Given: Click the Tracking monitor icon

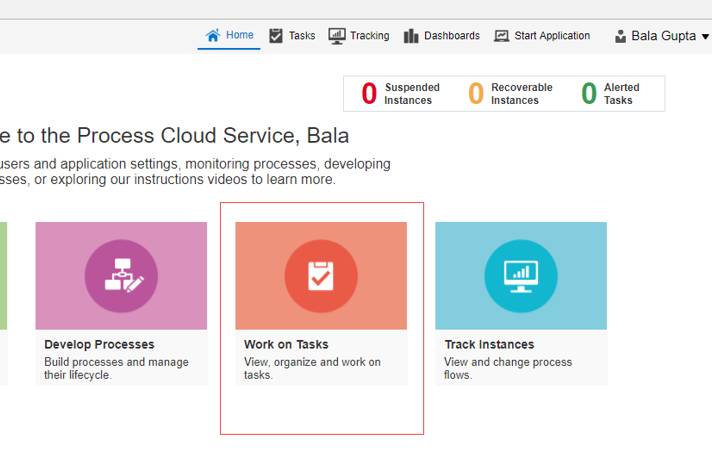Looking at the screenshot, I should click(x=337, y=36).
